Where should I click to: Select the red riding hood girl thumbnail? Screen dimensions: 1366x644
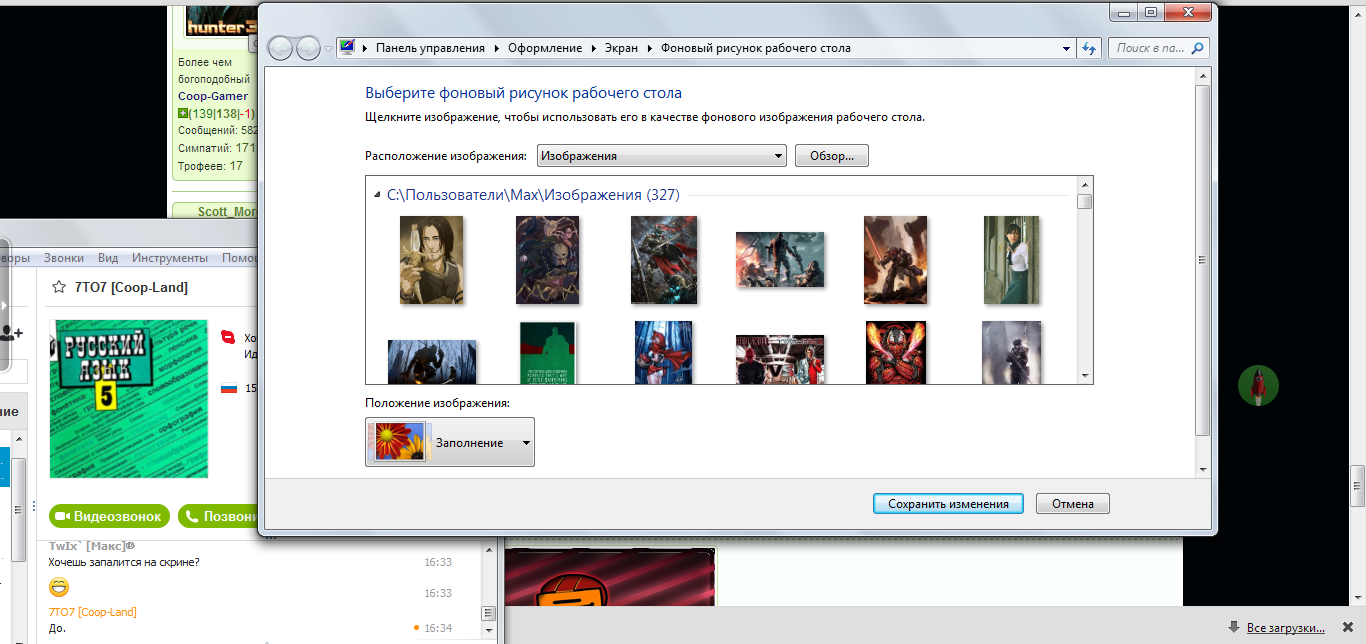pyautogui.click(x=663, y=352)
